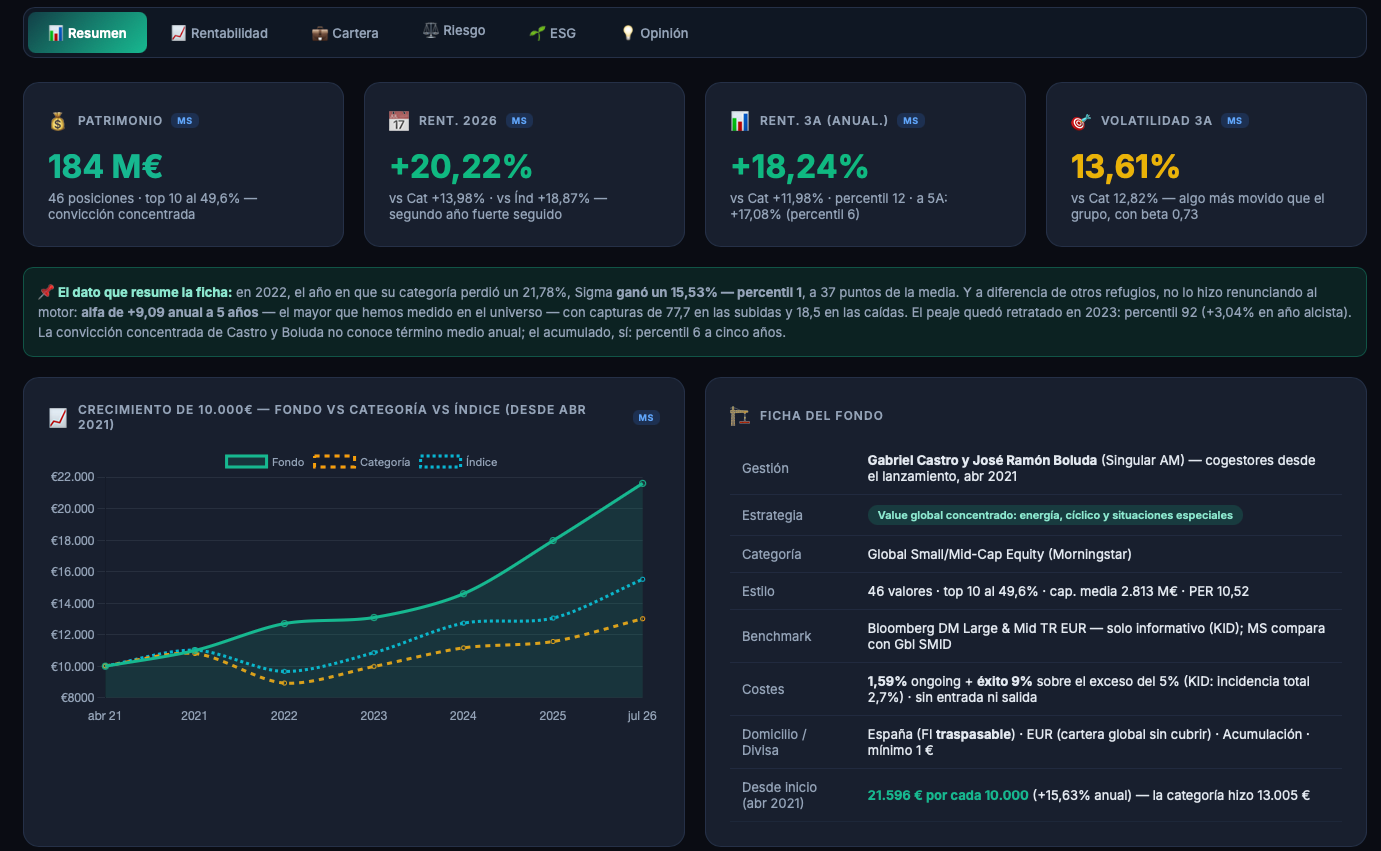This screenshot has width=1381, height=851.
Task: Click the bar chart icon beside Rent. 3A
Action: pyautogui.click(x=739, y=121)
